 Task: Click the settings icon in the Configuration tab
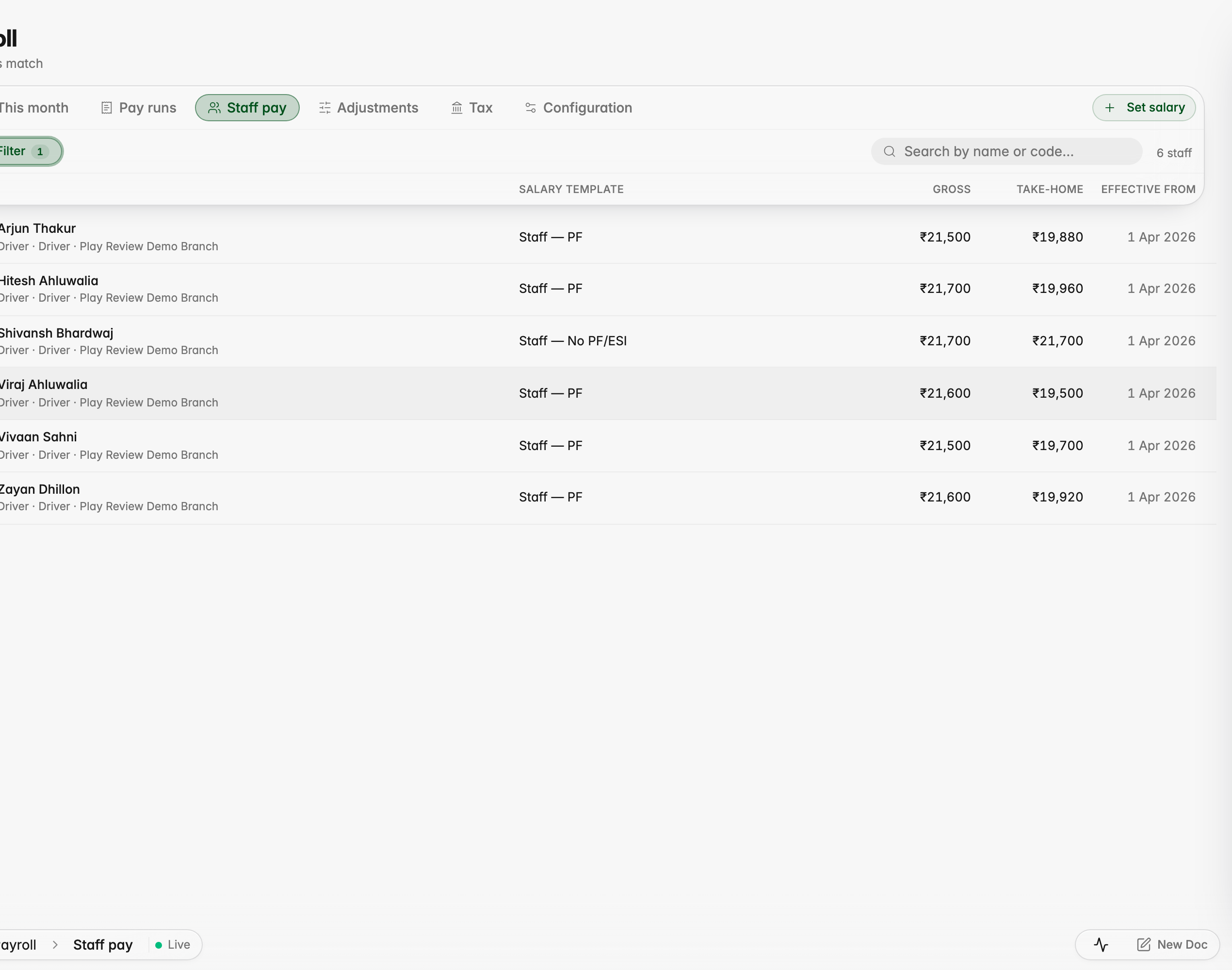[x=531, y=108]
